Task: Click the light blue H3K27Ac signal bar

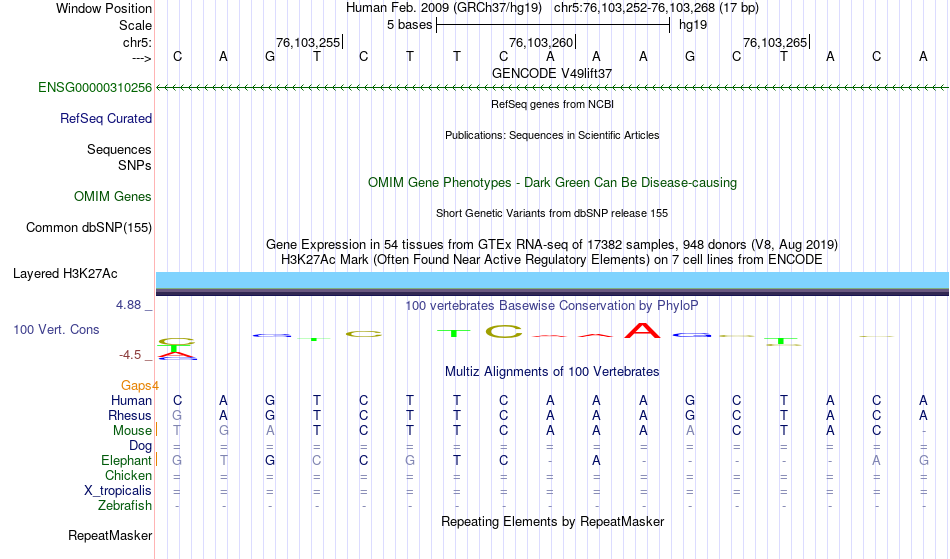Action: [x=553, y=280]
